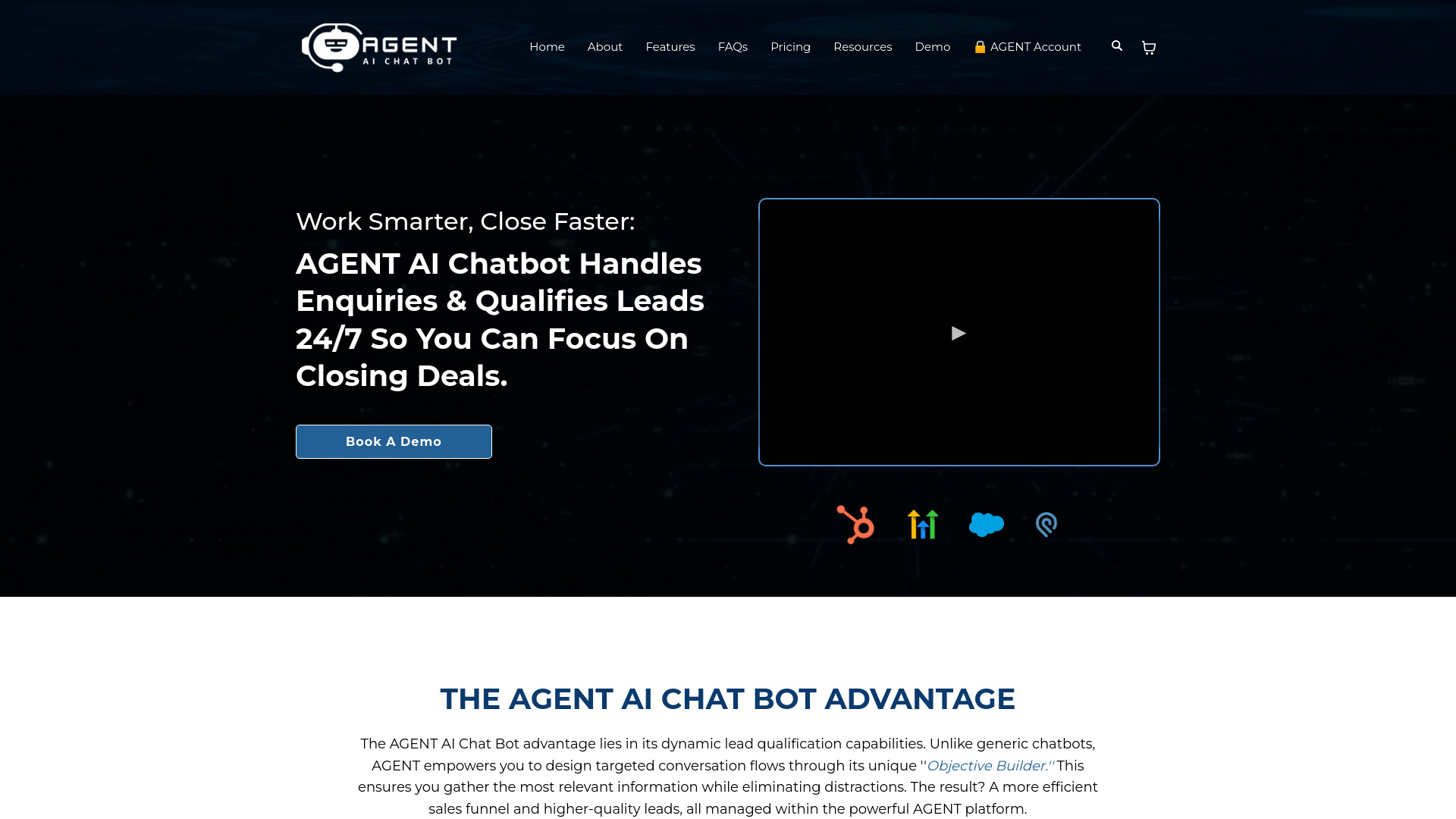
Task: Click the HubSpot integration icon
Action: pos(855,524)
